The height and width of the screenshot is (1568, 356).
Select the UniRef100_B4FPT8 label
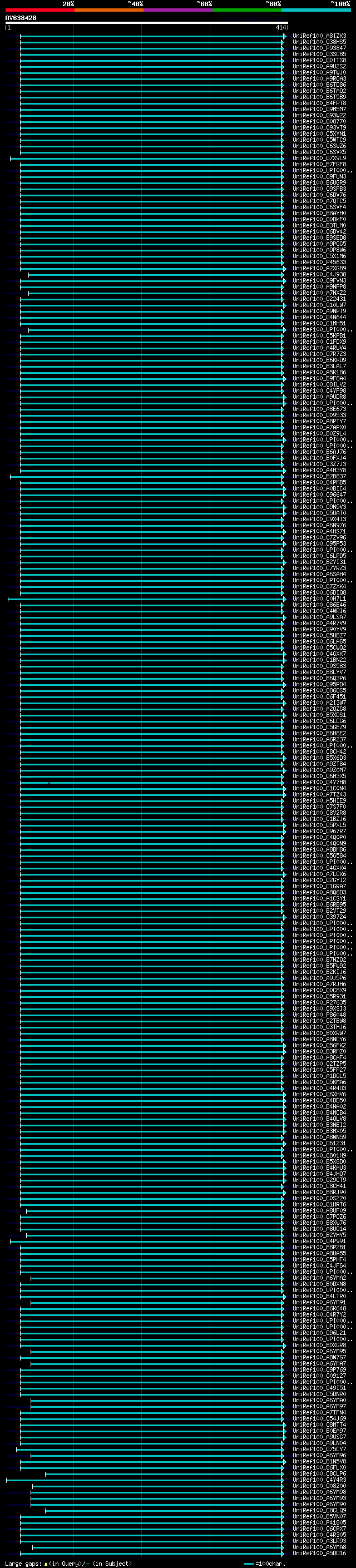[x=319, y=103]
